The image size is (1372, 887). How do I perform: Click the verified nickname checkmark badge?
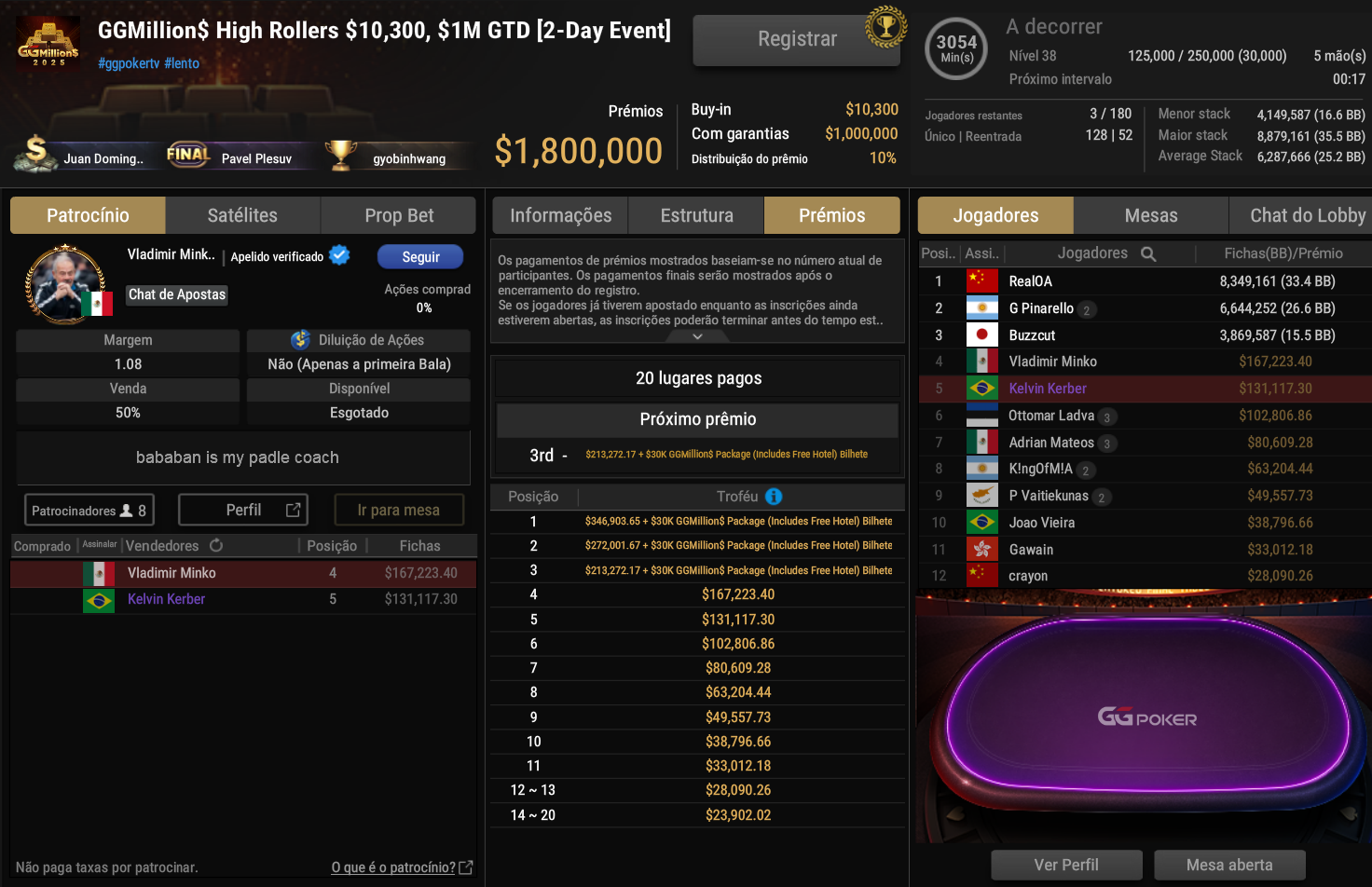pyautogui.click(x=340, y=255)
